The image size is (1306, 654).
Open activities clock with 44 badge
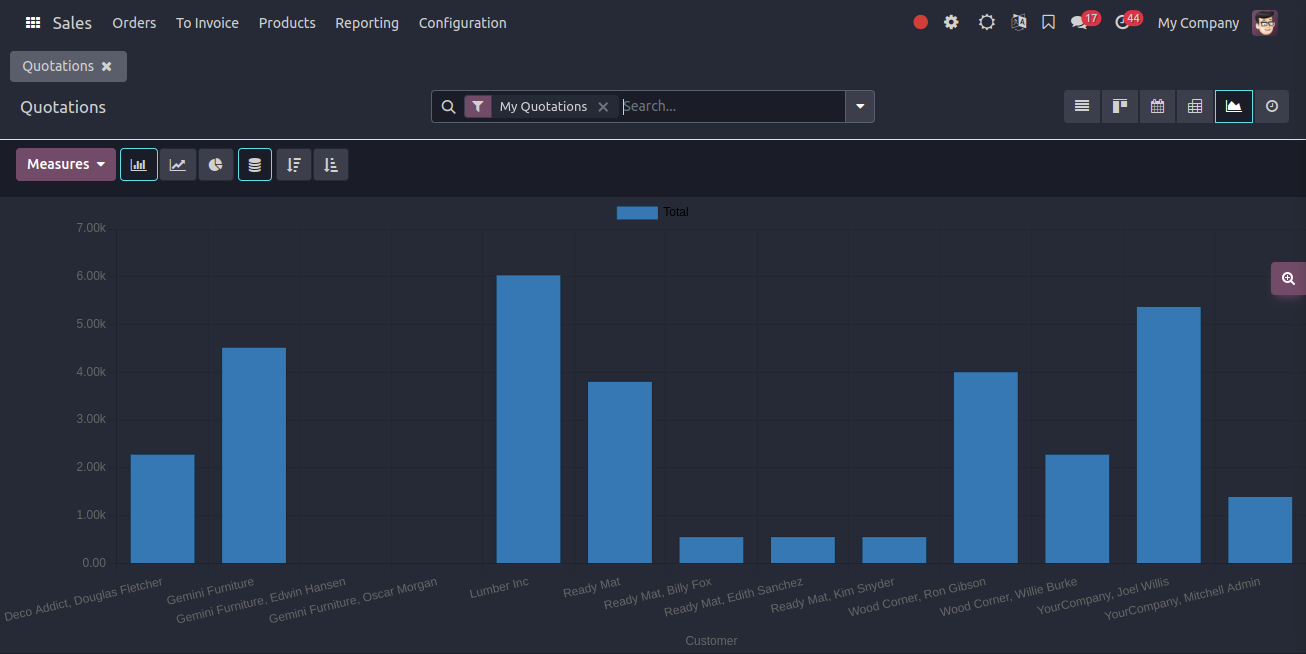[x=1128, y=21]
